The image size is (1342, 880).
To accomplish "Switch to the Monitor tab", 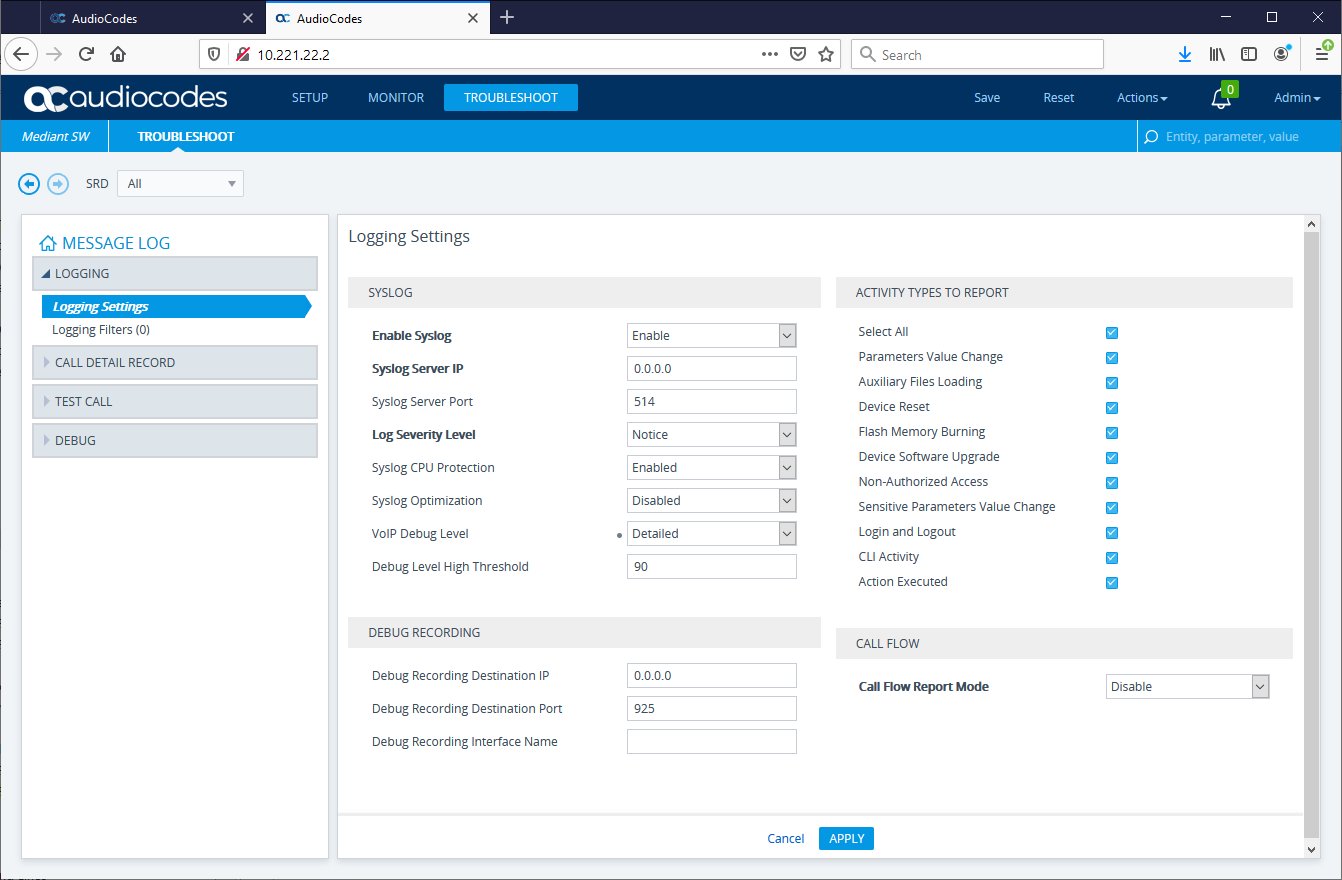I will pyautogui.click(x=396, y=98).
